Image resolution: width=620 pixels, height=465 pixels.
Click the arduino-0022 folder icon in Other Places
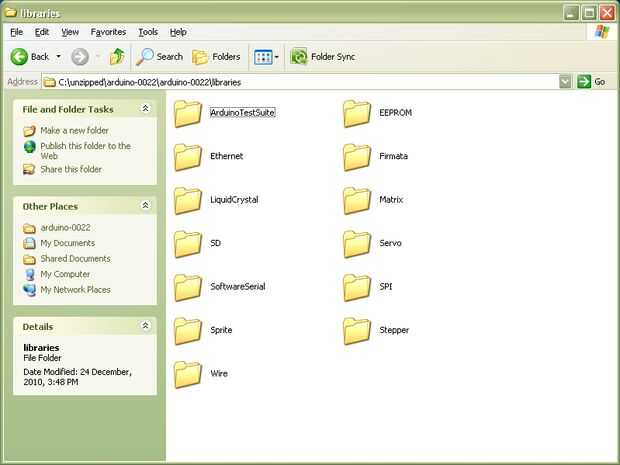(x=29, y=229)
